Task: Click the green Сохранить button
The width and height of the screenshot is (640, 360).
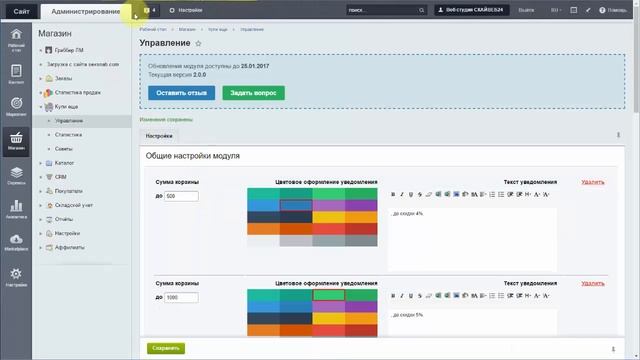Action: click(166, 348)
